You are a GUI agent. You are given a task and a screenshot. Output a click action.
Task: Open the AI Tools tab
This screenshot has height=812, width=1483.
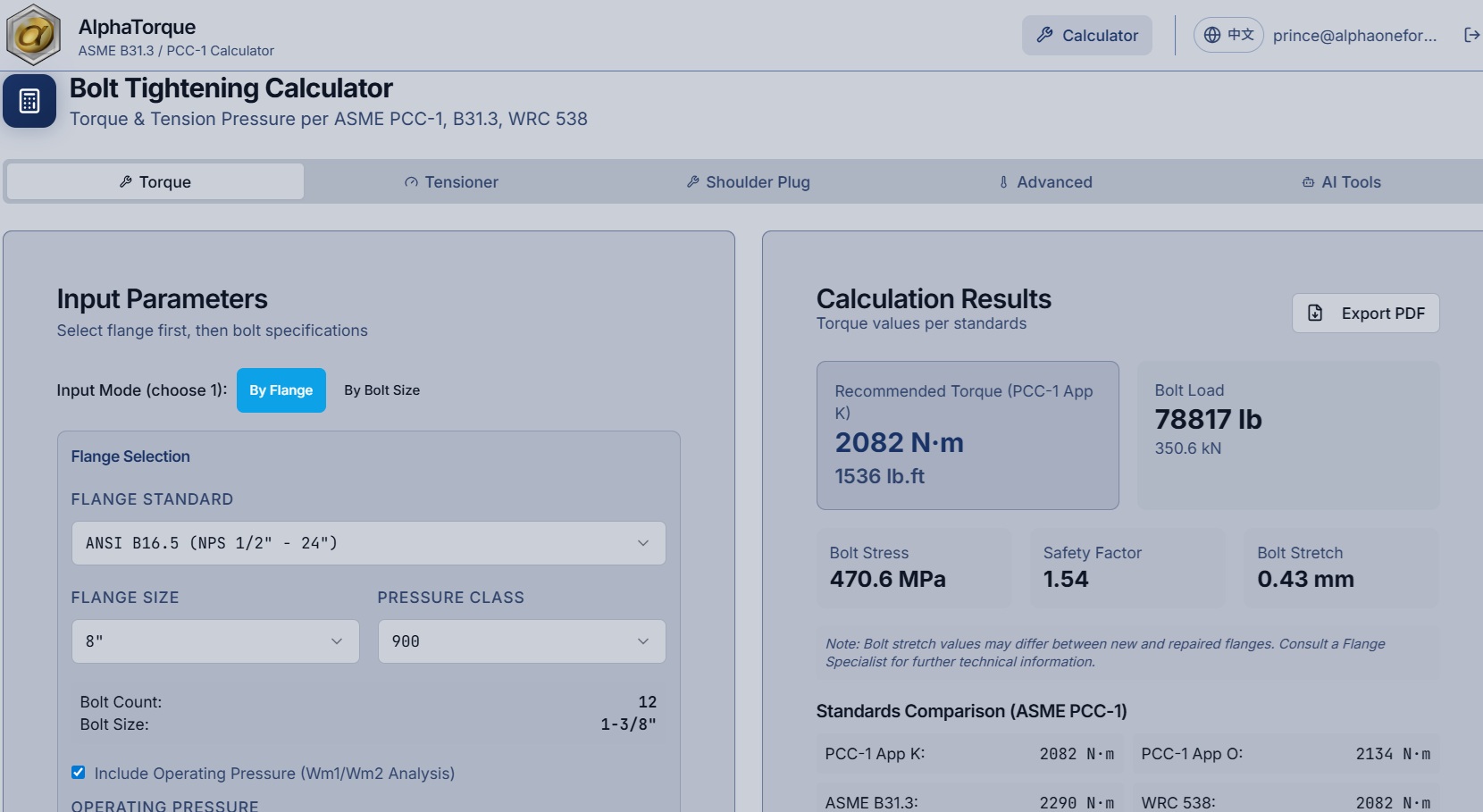(1341, 181)
